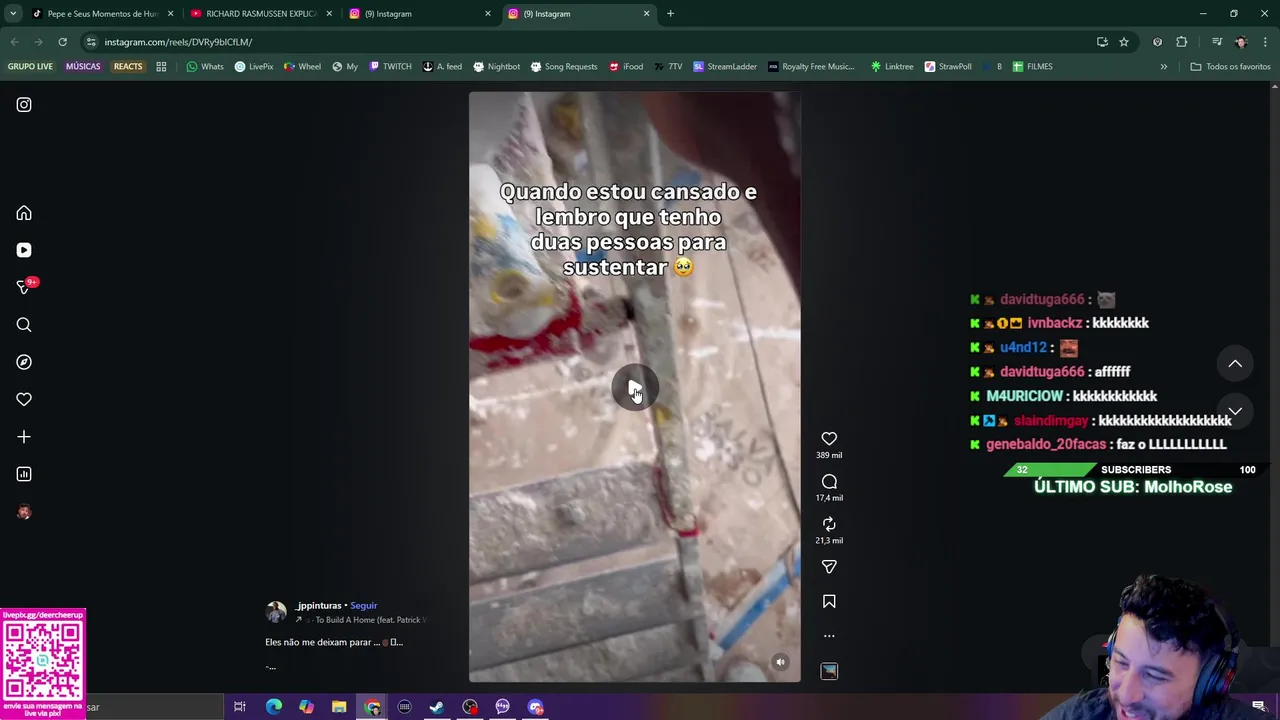The width and height of the screenshot is (1280, 720).
Task: Open the Wheel bookmark
Action: click(302, 67)
